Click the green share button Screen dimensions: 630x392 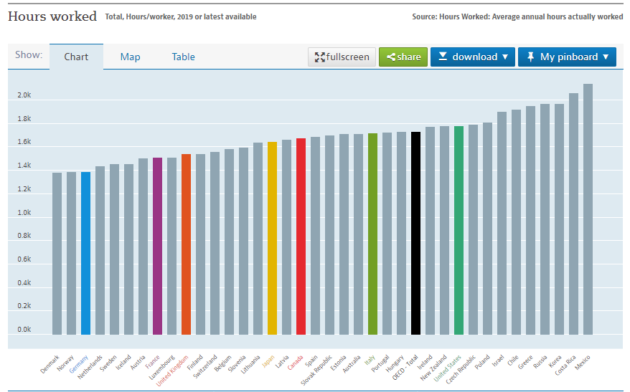pyautogui.click(x=403, y=57)
